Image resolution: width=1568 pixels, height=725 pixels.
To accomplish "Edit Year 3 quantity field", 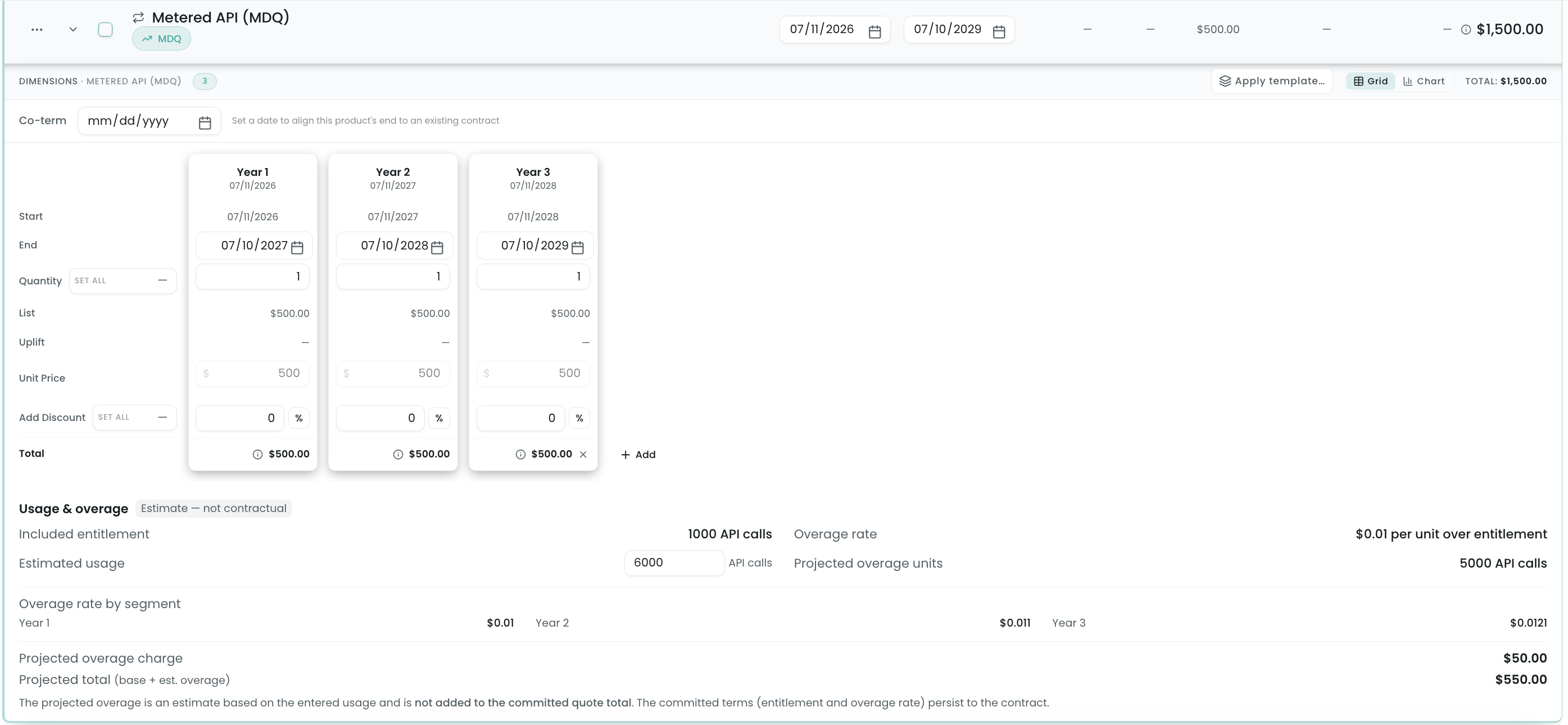I will [533, 277].
